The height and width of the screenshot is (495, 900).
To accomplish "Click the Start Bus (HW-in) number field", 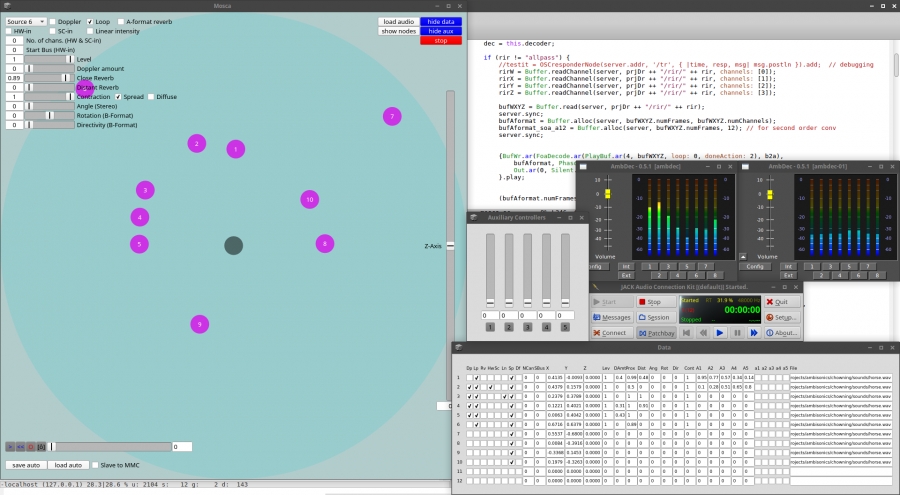I will pyautogui.click(x=14, y=50).
